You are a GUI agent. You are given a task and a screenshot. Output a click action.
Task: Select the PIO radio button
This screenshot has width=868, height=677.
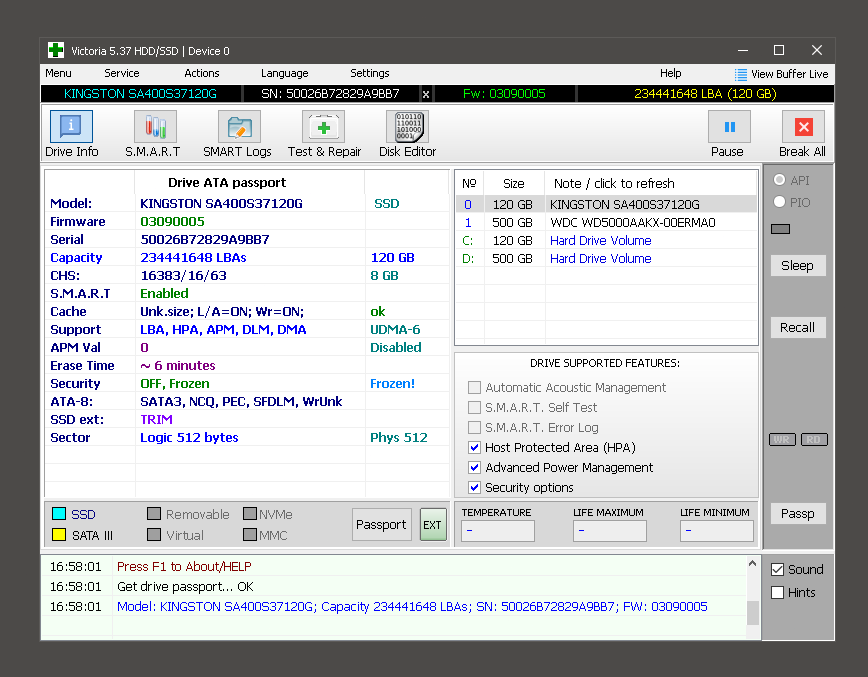[x=779, y=202]
